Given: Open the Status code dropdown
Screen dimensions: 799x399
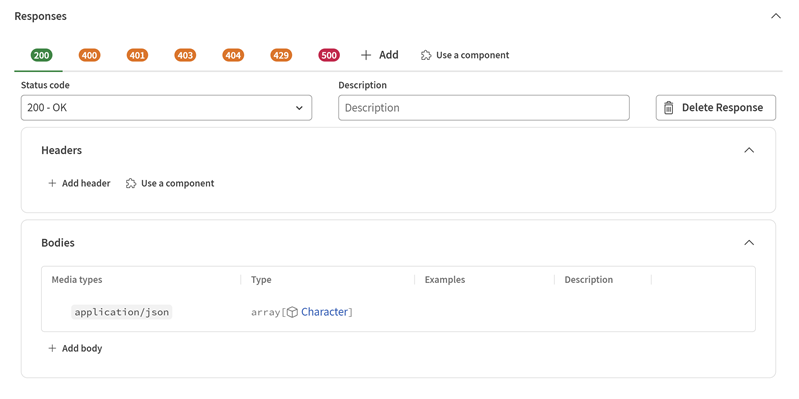Looking at the screenshot, I should [166, 108].
